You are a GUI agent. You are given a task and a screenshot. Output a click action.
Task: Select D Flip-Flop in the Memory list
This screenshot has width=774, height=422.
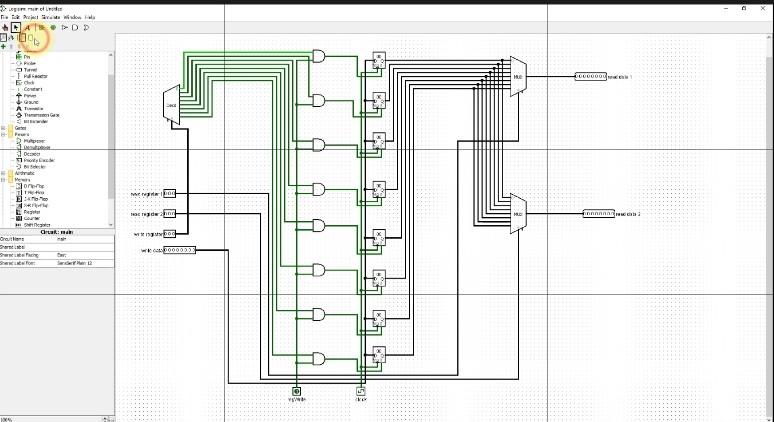pyautogui.click(x=34, y=186)
